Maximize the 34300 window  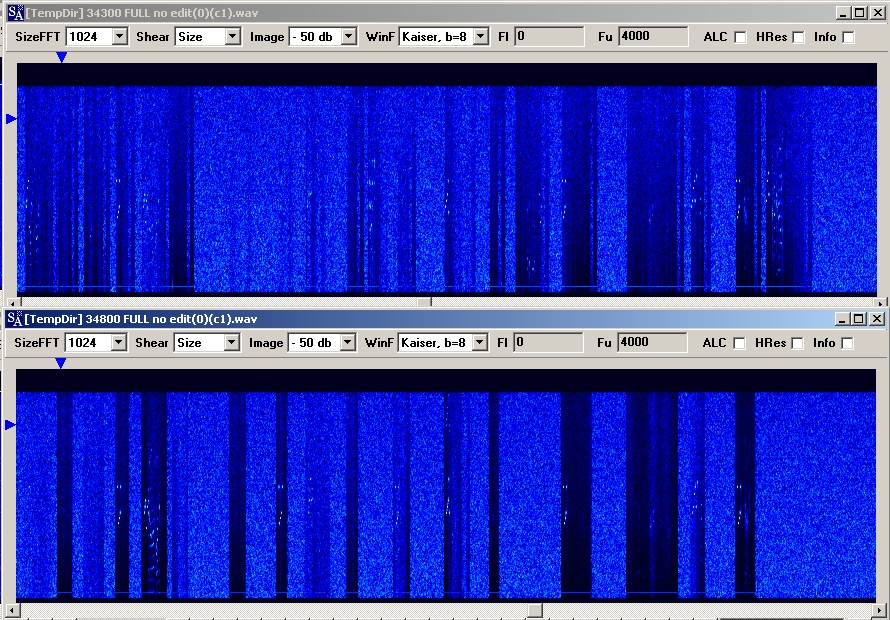tap(860, 13)
